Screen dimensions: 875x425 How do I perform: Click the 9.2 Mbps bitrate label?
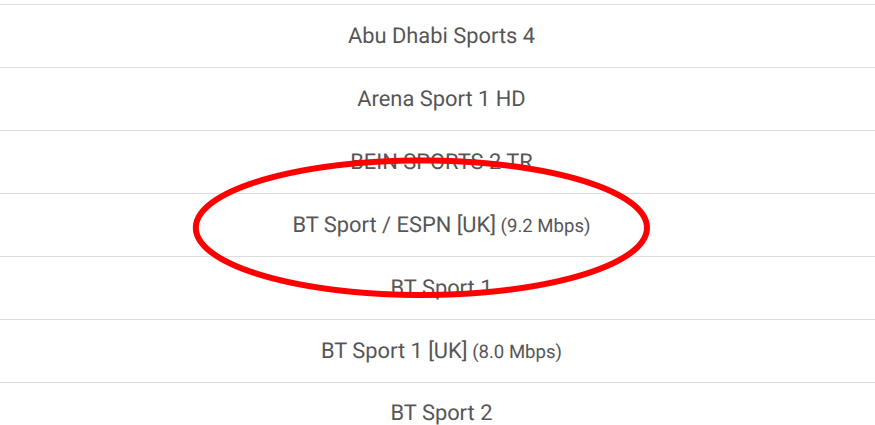point(545,226)
